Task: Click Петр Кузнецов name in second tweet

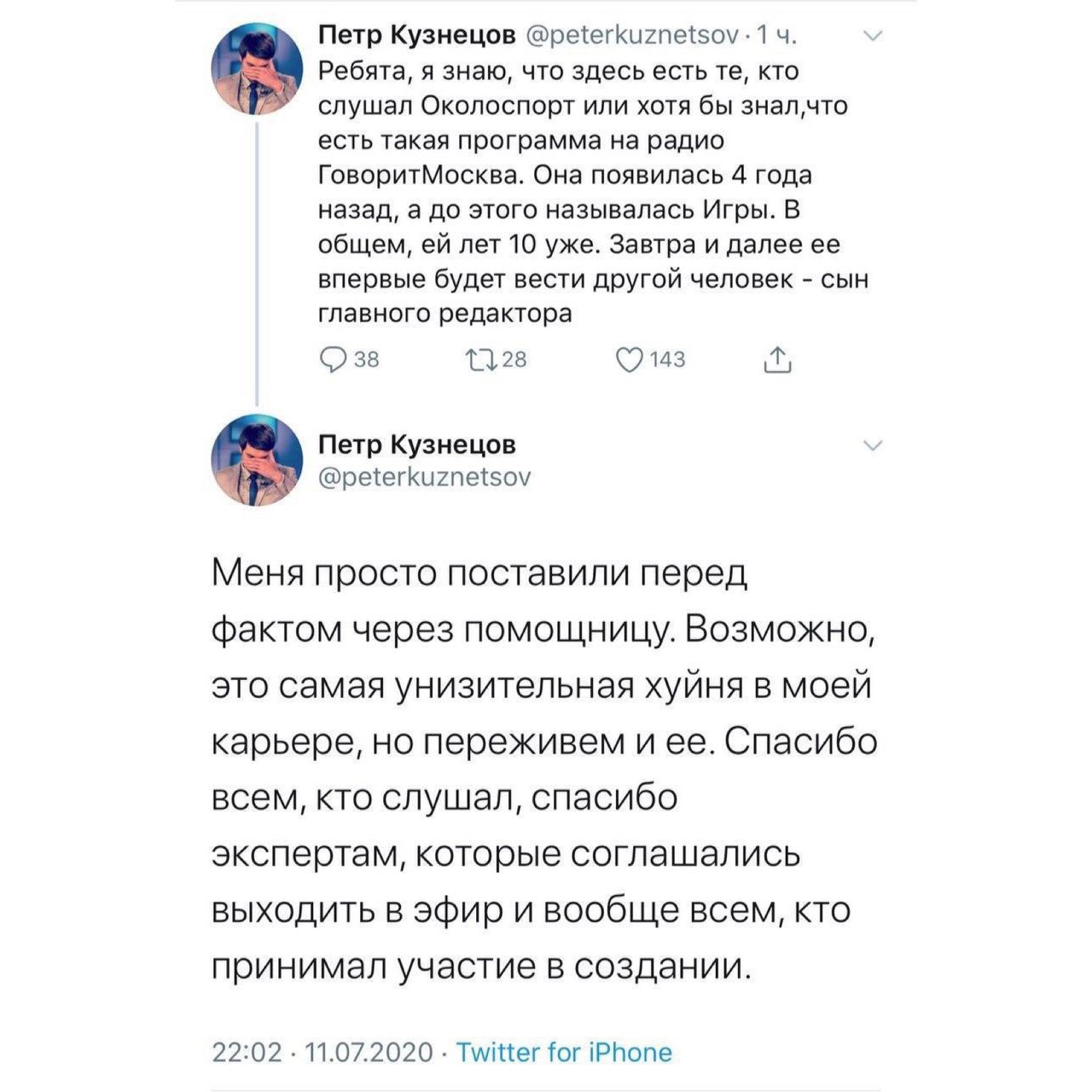Action: click(x=416, y=444)
